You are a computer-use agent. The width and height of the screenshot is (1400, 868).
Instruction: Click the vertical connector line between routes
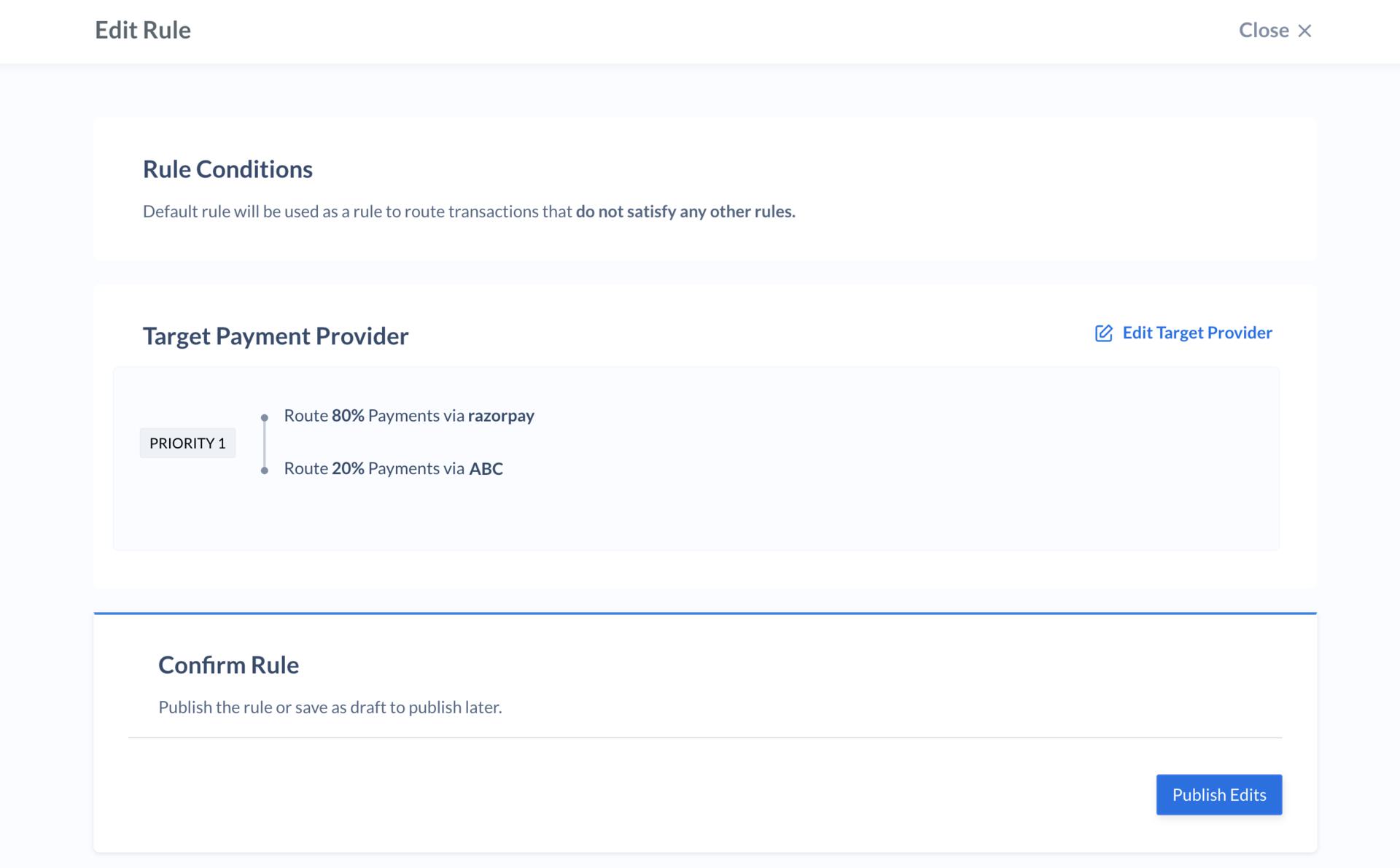pyautogui.click(x=265, y=444)
